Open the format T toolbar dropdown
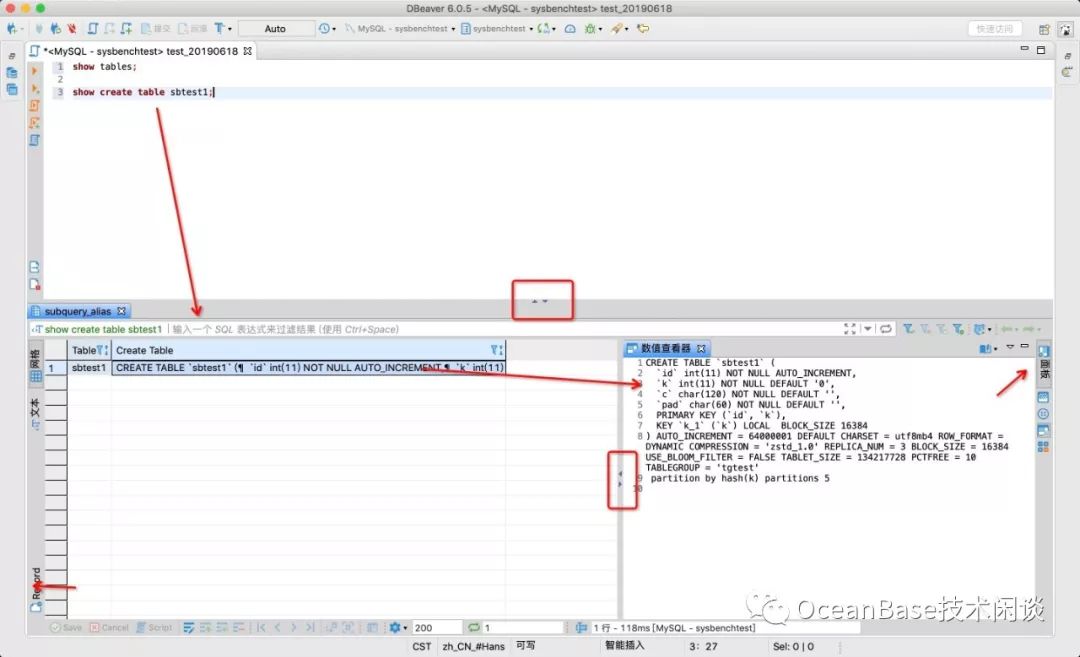The image size is (1080, 657). point(222,29)
